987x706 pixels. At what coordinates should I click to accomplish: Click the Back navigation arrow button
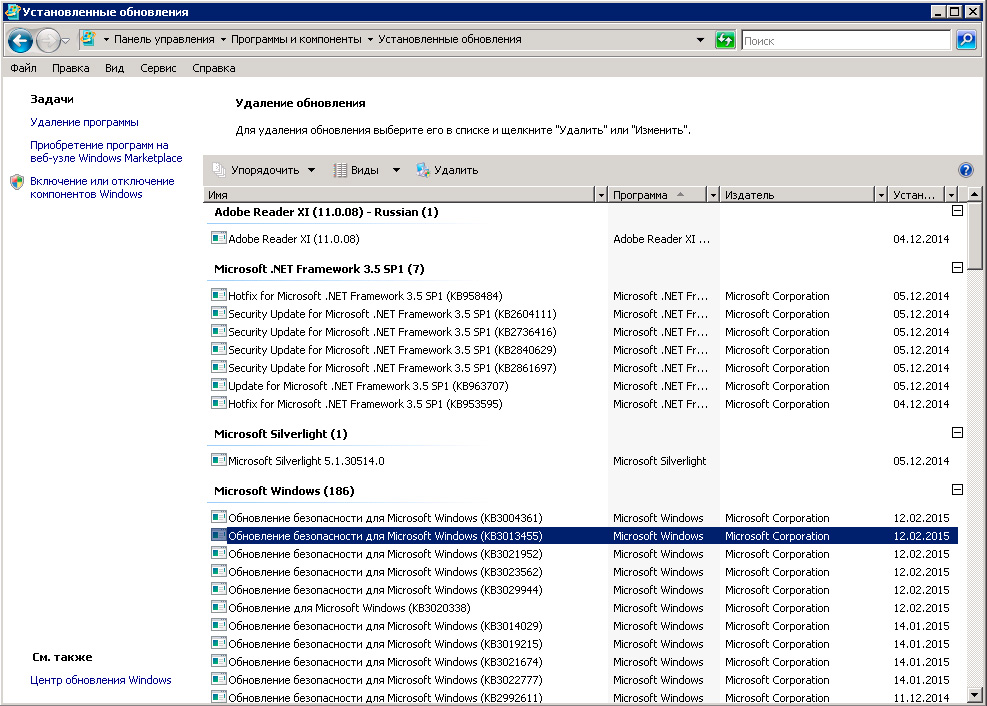(x=21, y=40)
